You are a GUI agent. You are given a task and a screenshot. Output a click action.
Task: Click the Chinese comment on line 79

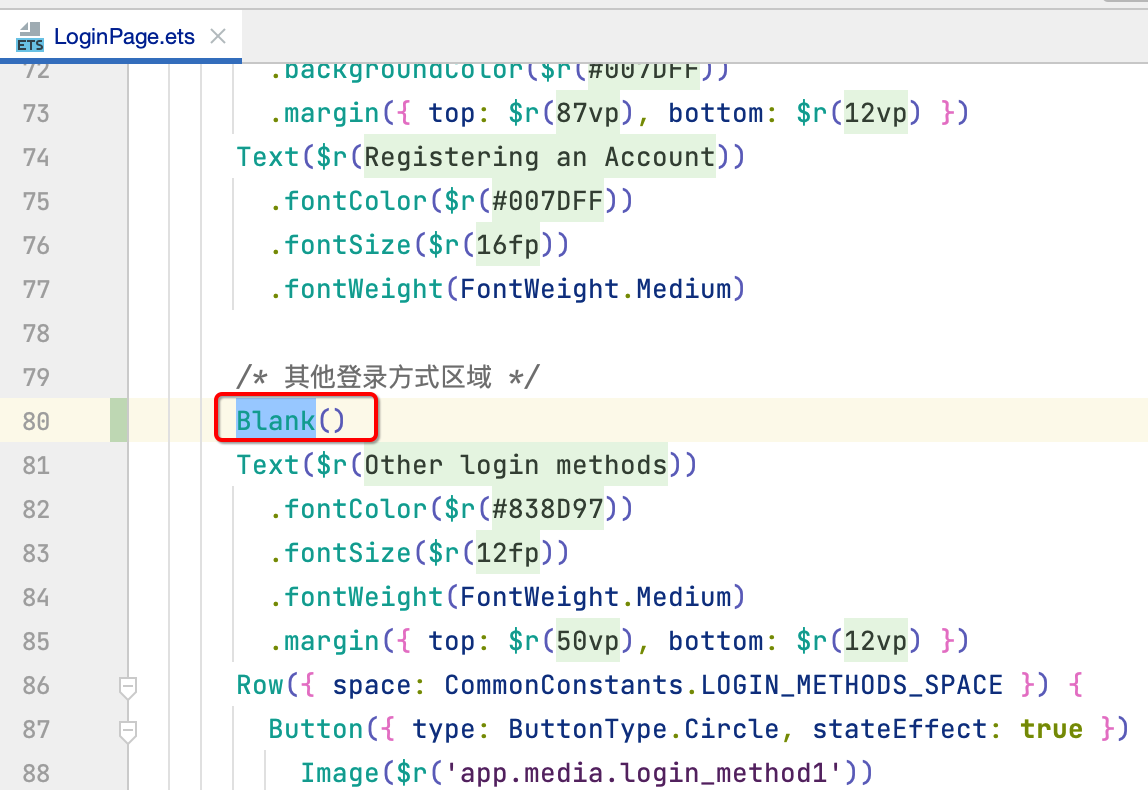pyautogui.click(x=388, y=377)
